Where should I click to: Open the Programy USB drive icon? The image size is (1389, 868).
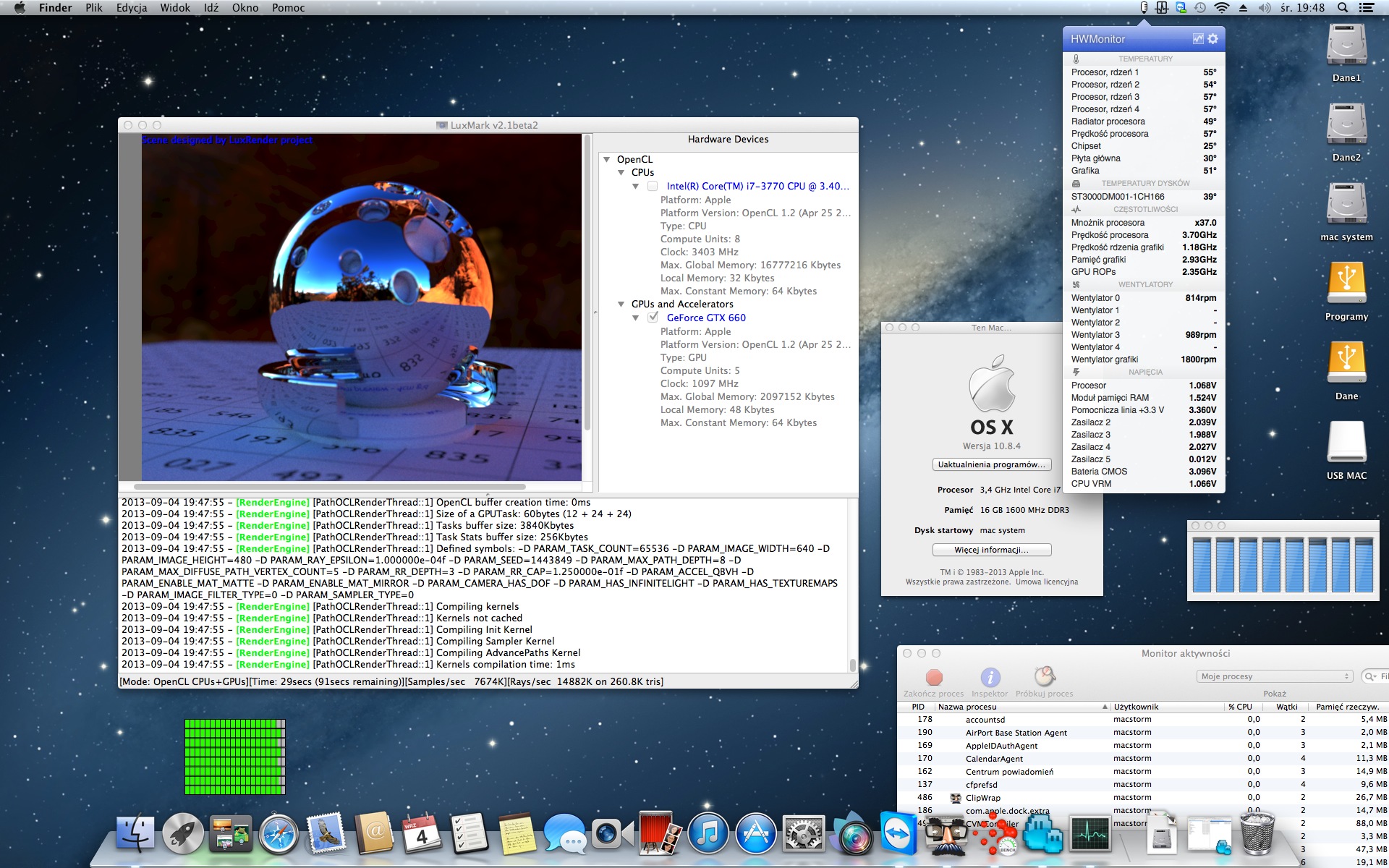click(x=1346, y=283)
